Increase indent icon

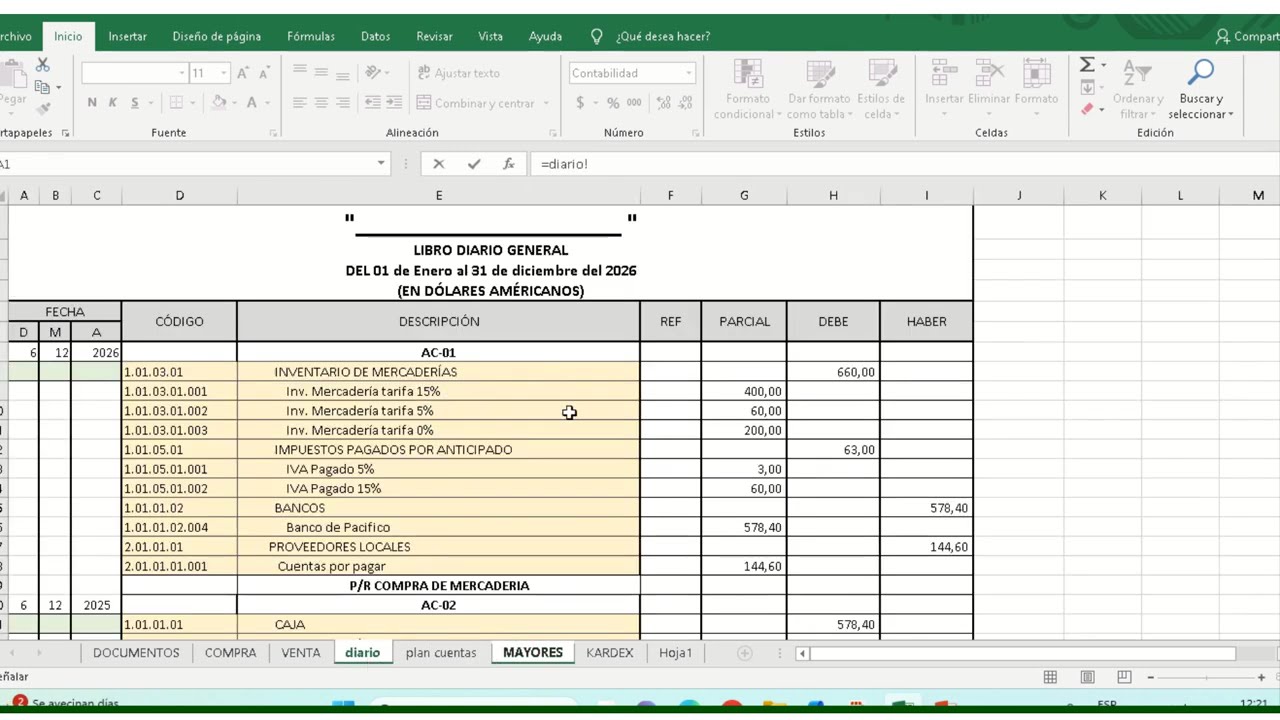(393, 103)
